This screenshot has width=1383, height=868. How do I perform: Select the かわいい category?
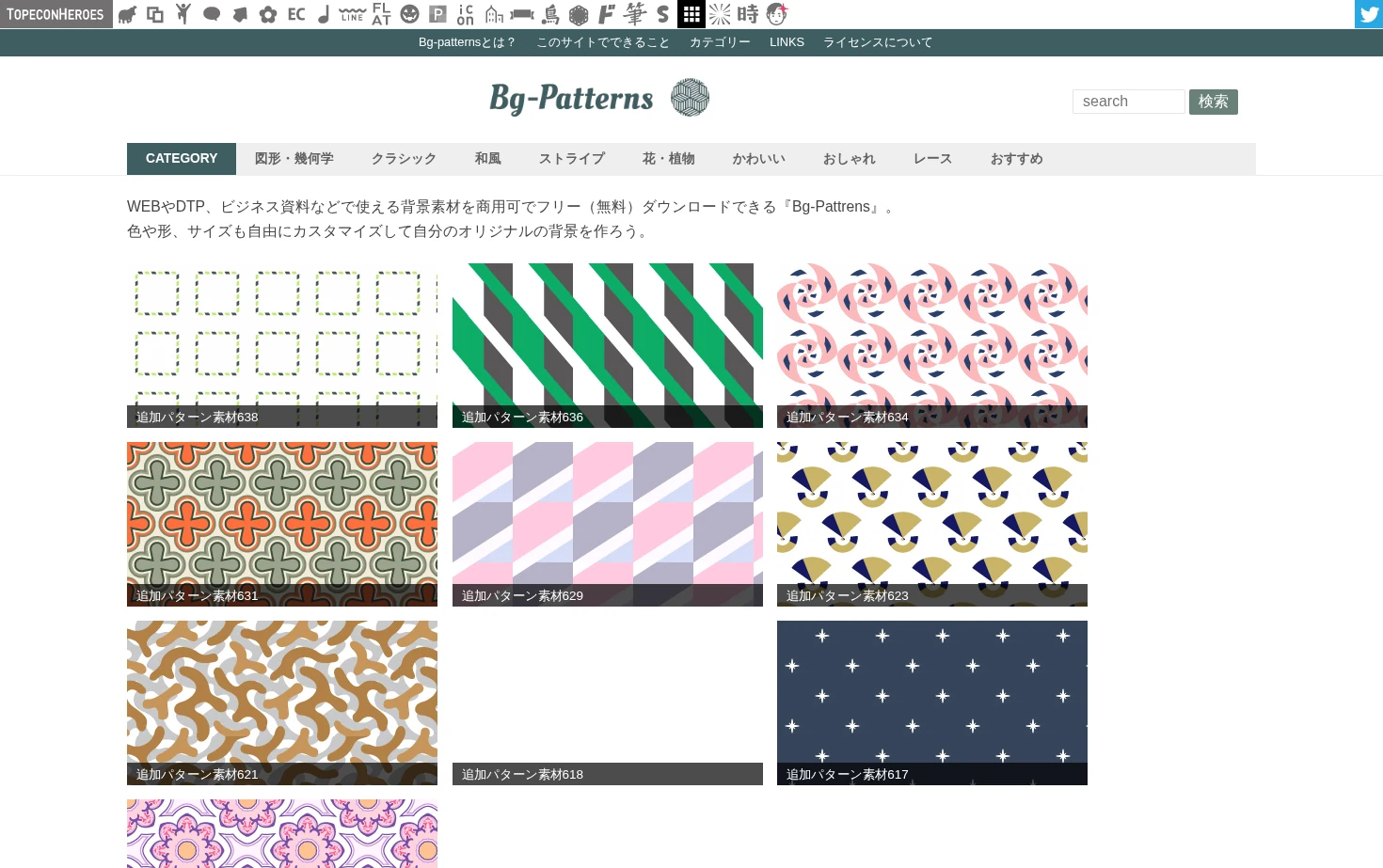tap(759, 159)
